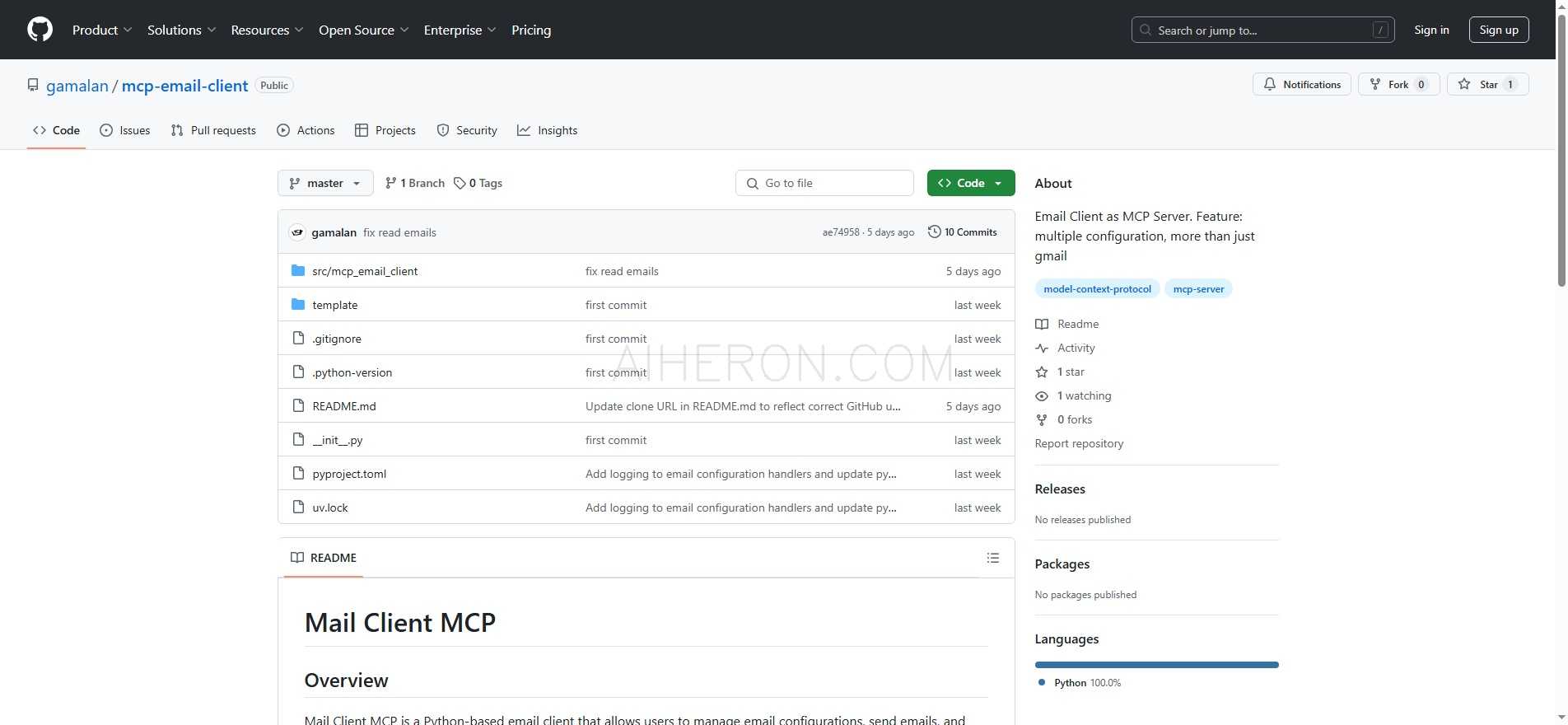Open the src/mcp_email_client folder
Viewport: 1568px width, 725px height.
pyautogui.click(x=365, y=271)
